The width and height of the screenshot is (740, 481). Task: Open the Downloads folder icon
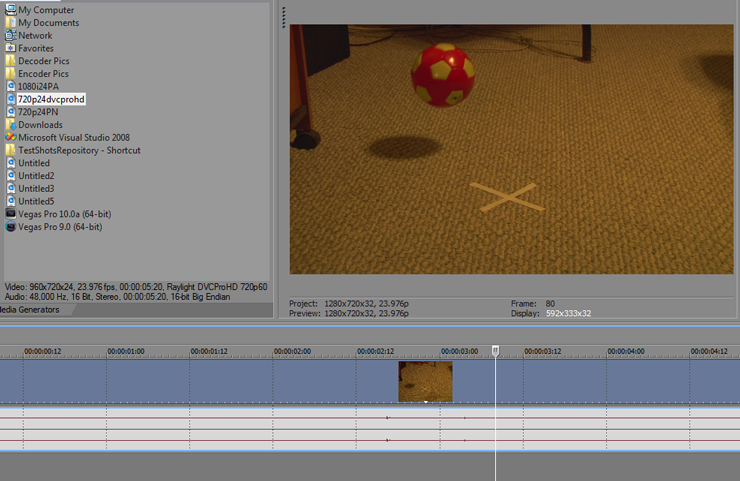coord(10,124)
